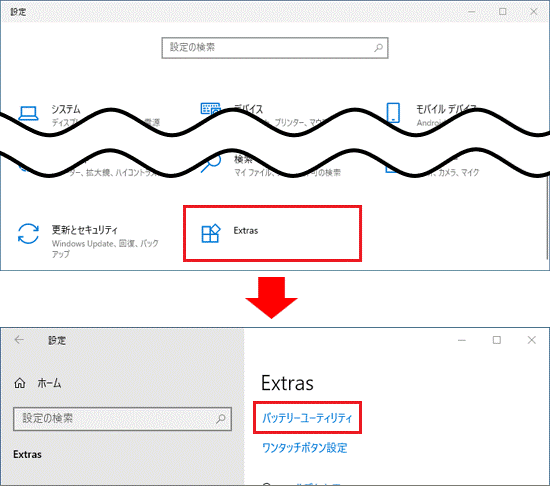Image resolution: width=550 pixels, height=486 pixels.
Task: Click the システム tile title
Action: (66, 109)
